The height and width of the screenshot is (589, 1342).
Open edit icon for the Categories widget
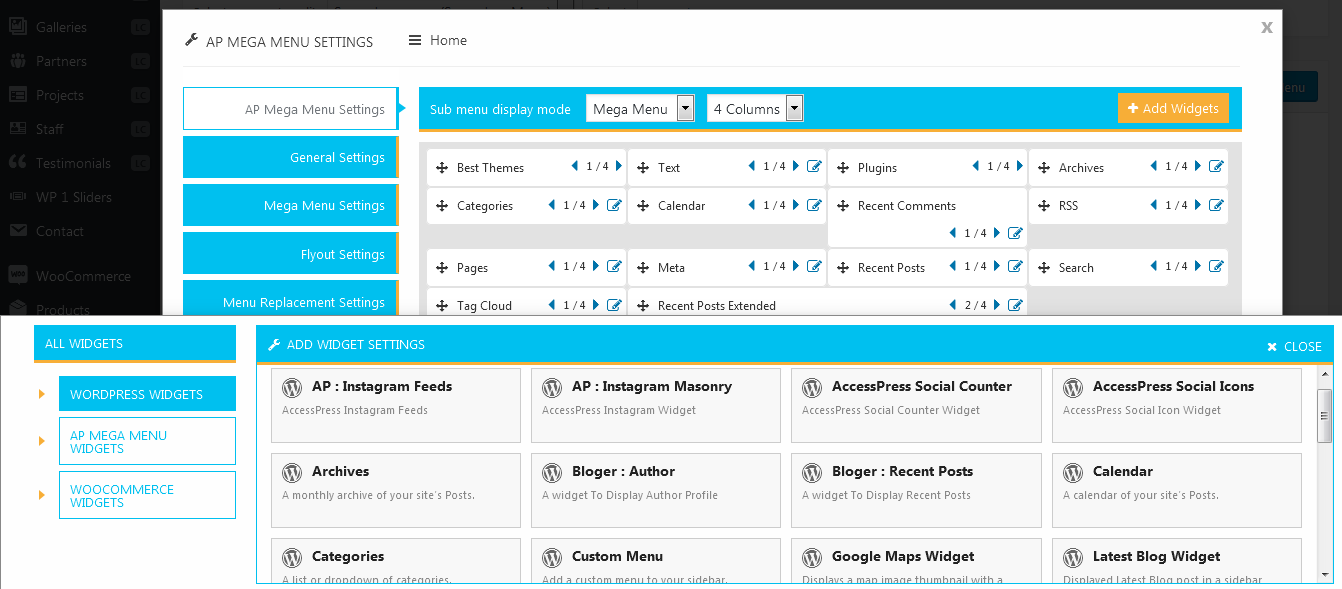click(614, 205)
